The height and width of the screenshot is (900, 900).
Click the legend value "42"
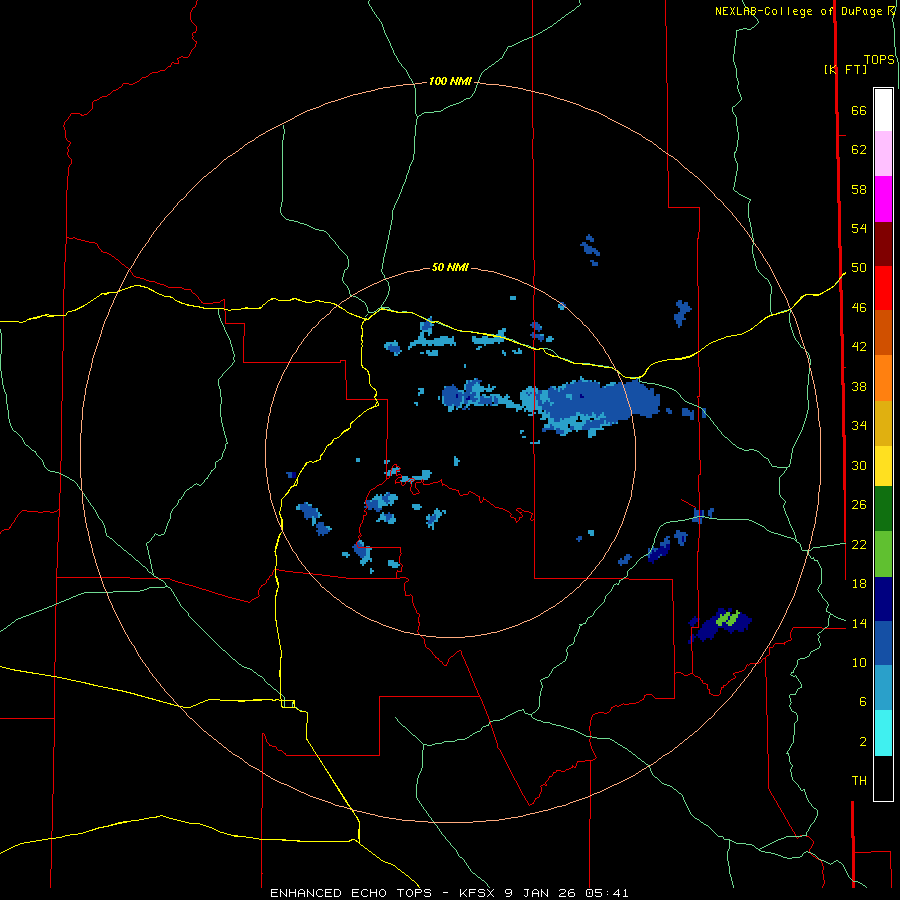pos(859,346)
